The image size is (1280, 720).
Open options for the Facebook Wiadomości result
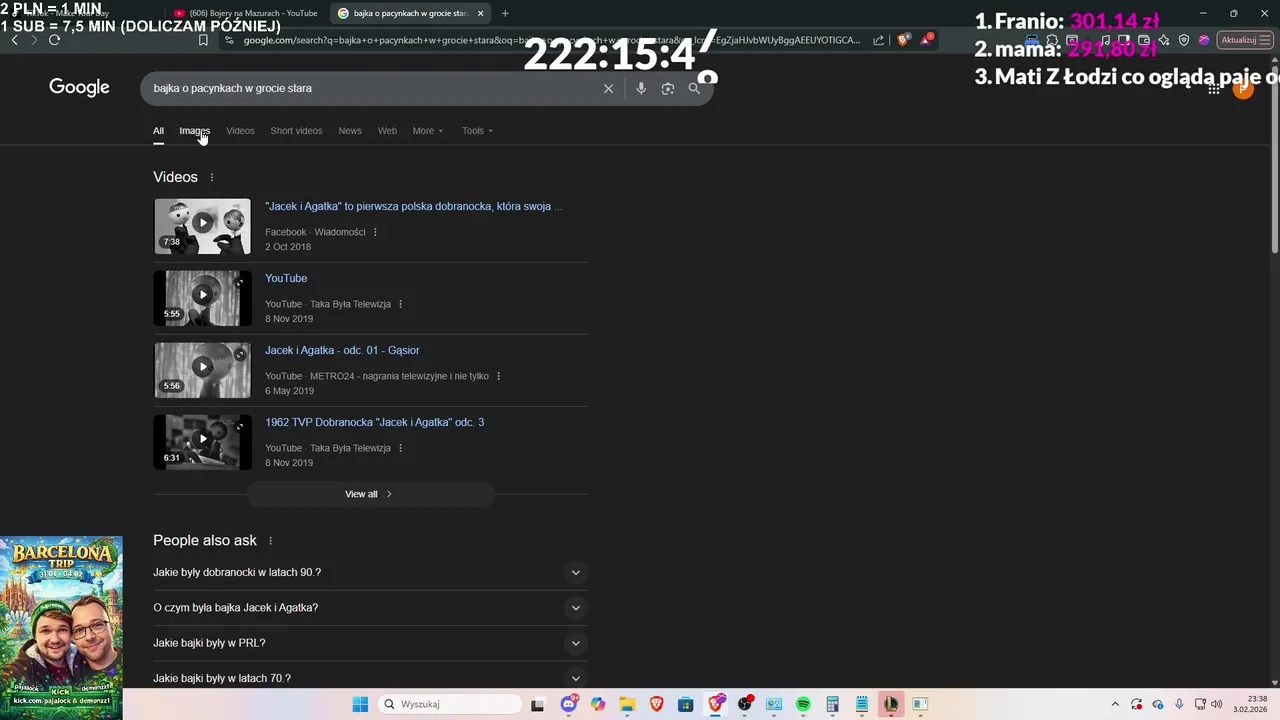[x=375, y=232]
